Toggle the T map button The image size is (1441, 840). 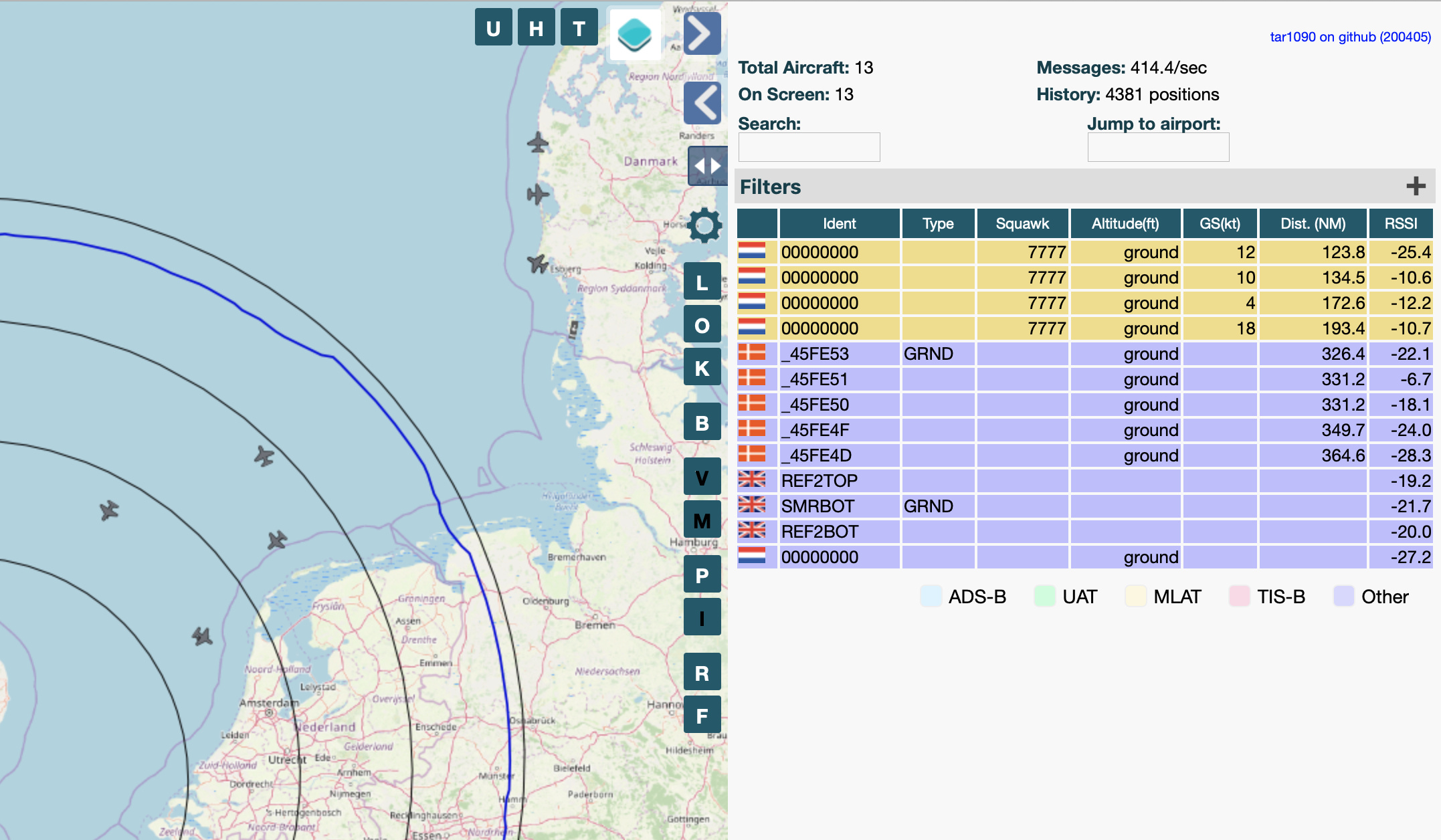pyautogui.click(x=579, y=28)
